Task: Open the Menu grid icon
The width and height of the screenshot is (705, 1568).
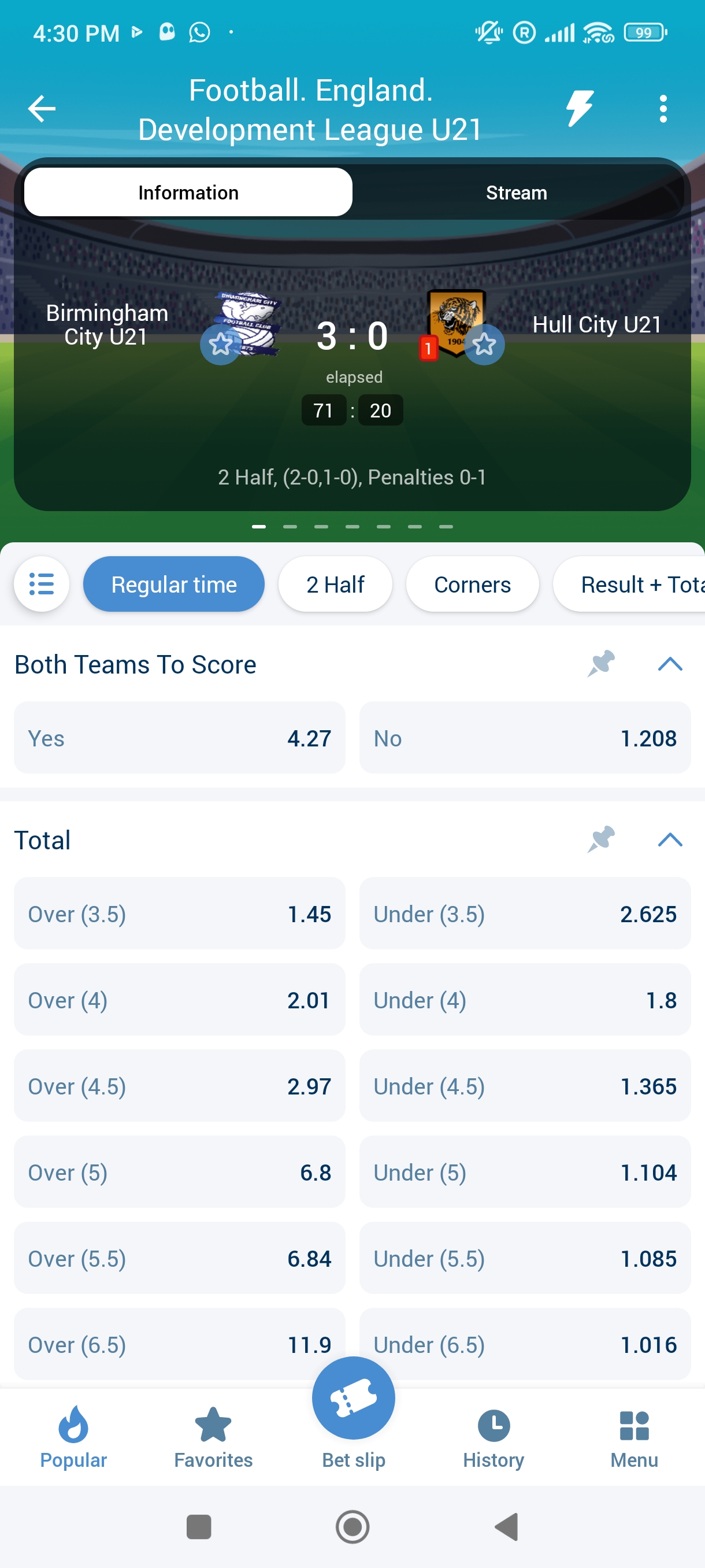Action: [634, 1438]
